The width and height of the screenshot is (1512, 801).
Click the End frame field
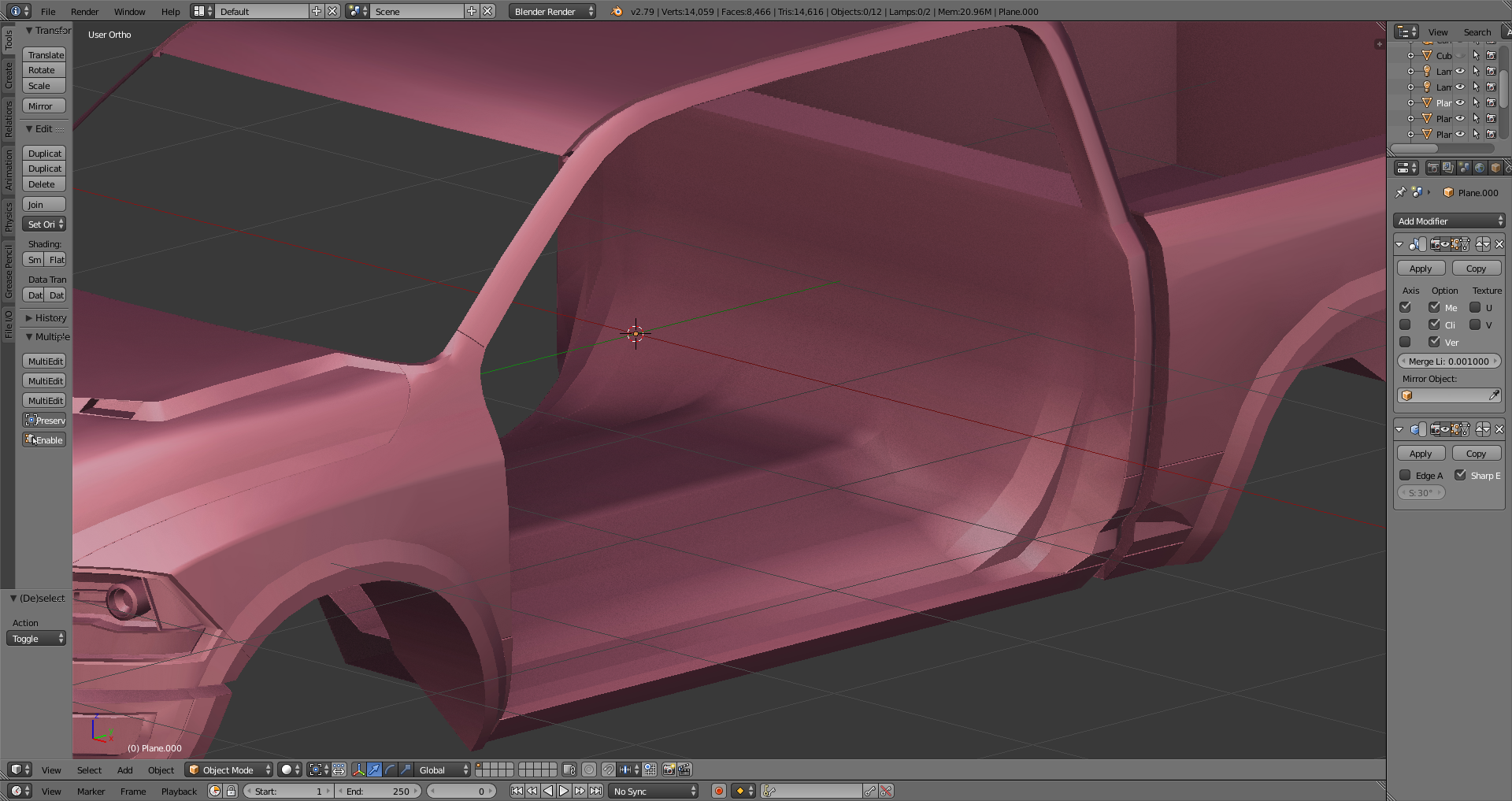[x=379, y=791]
